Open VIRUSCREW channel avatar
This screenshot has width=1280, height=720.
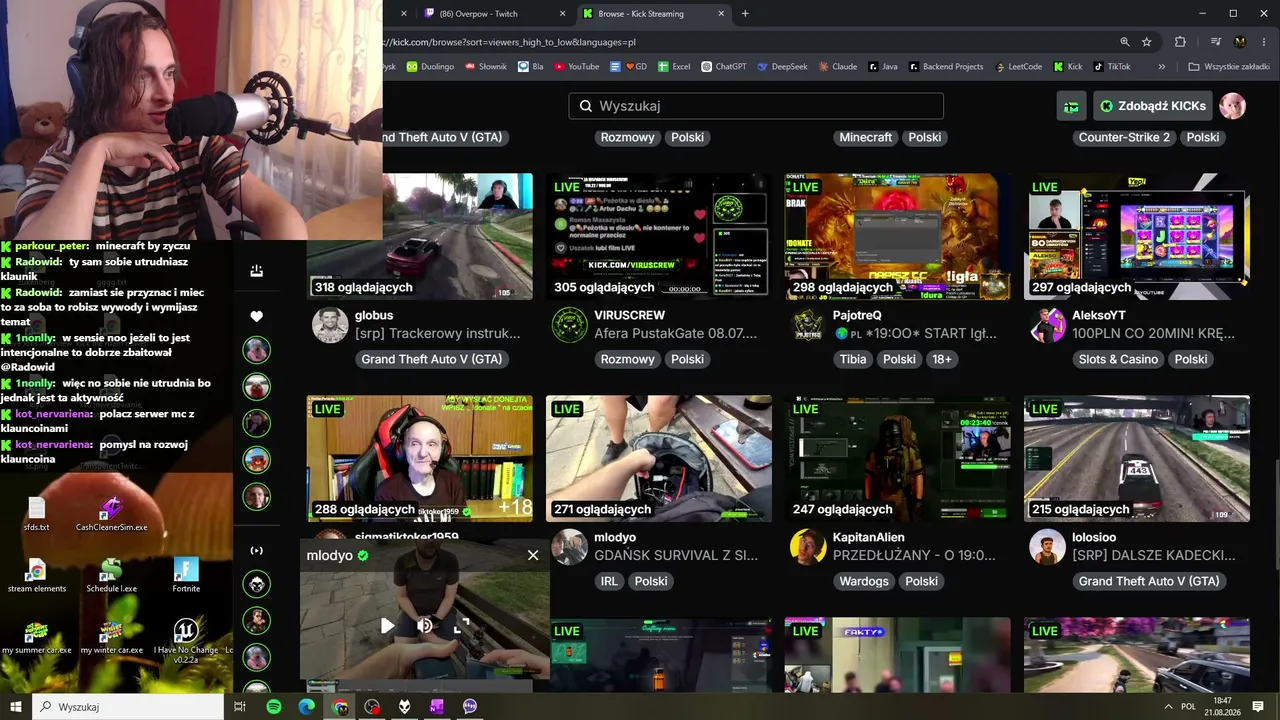[569, 325]
